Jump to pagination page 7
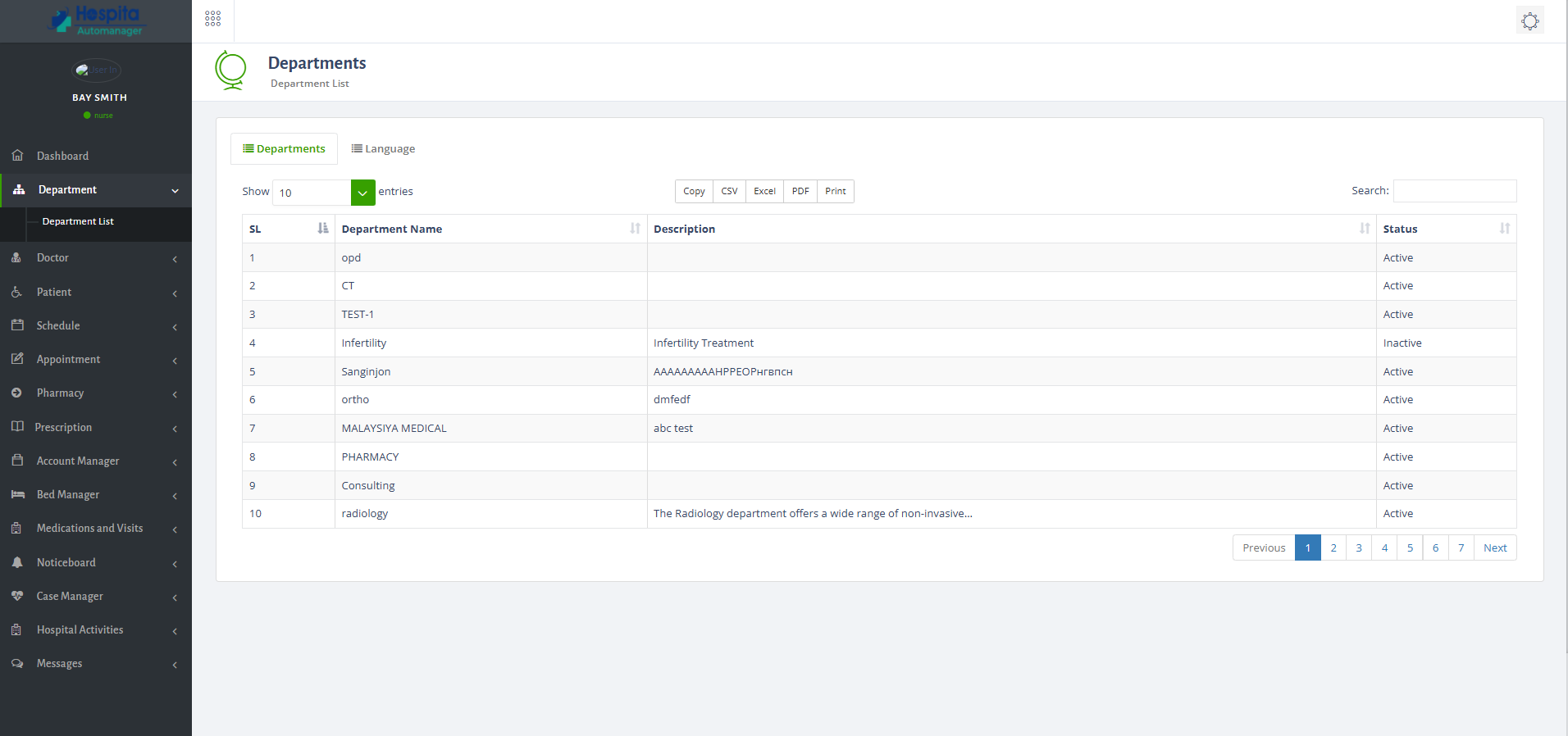This screenshot has width=1568, height=736. [1461, 547]
